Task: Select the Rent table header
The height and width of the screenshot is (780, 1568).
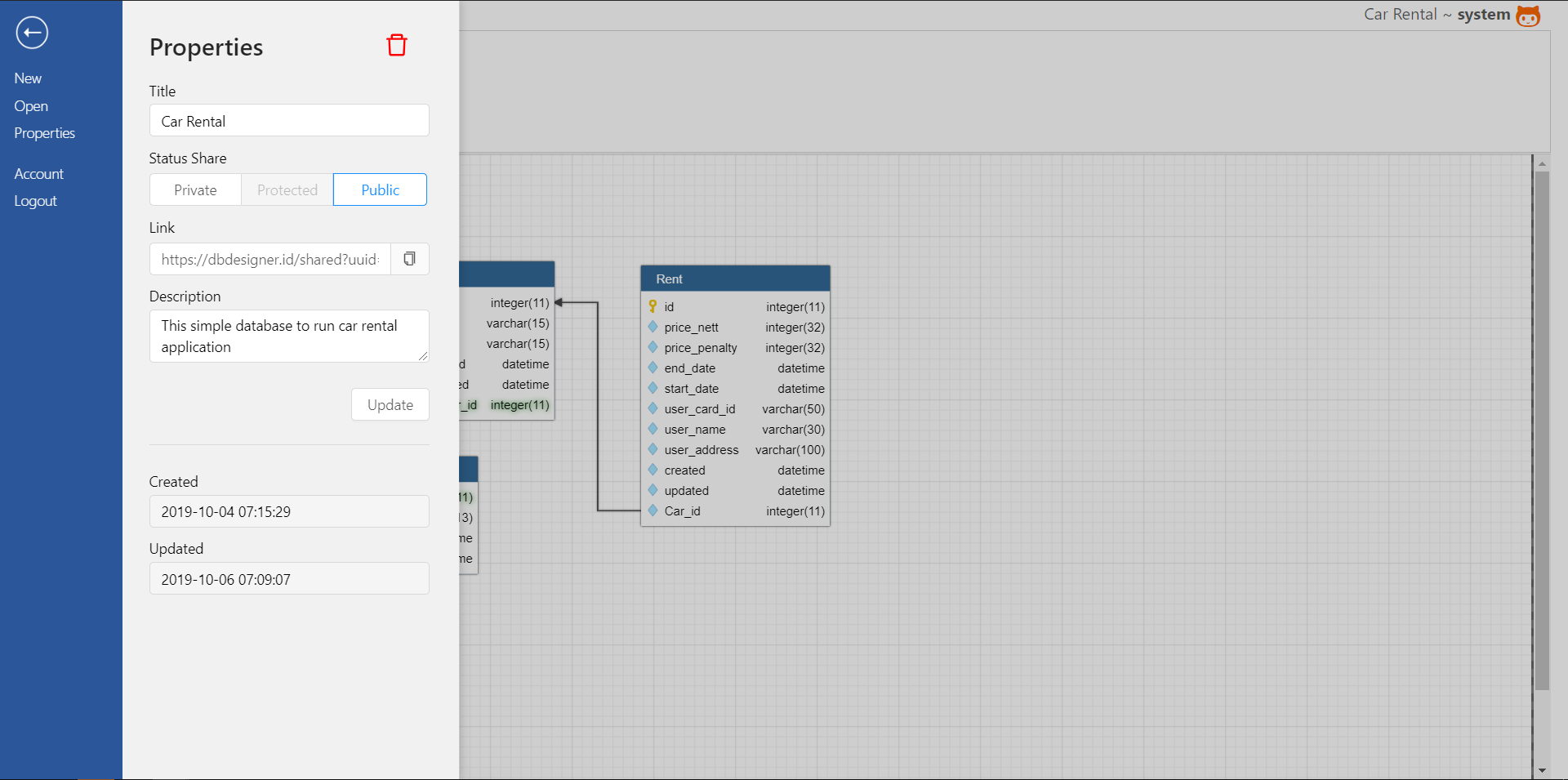Action: (735, 278)
